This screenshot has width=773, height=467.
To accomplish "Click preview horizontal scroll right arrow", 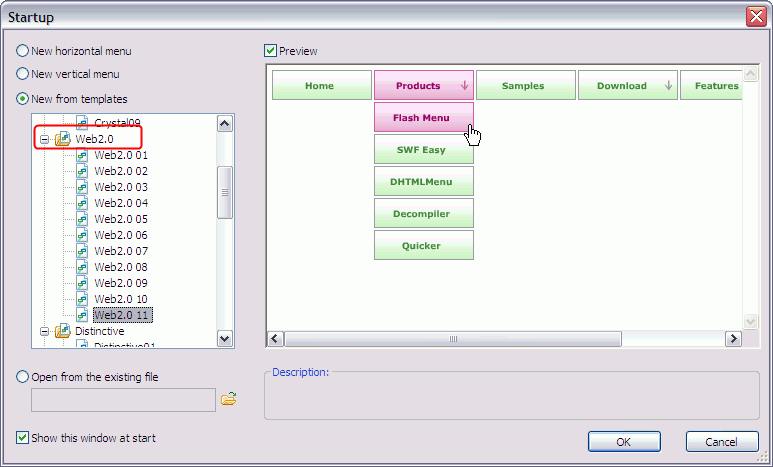I will click(x=734, y=339).
